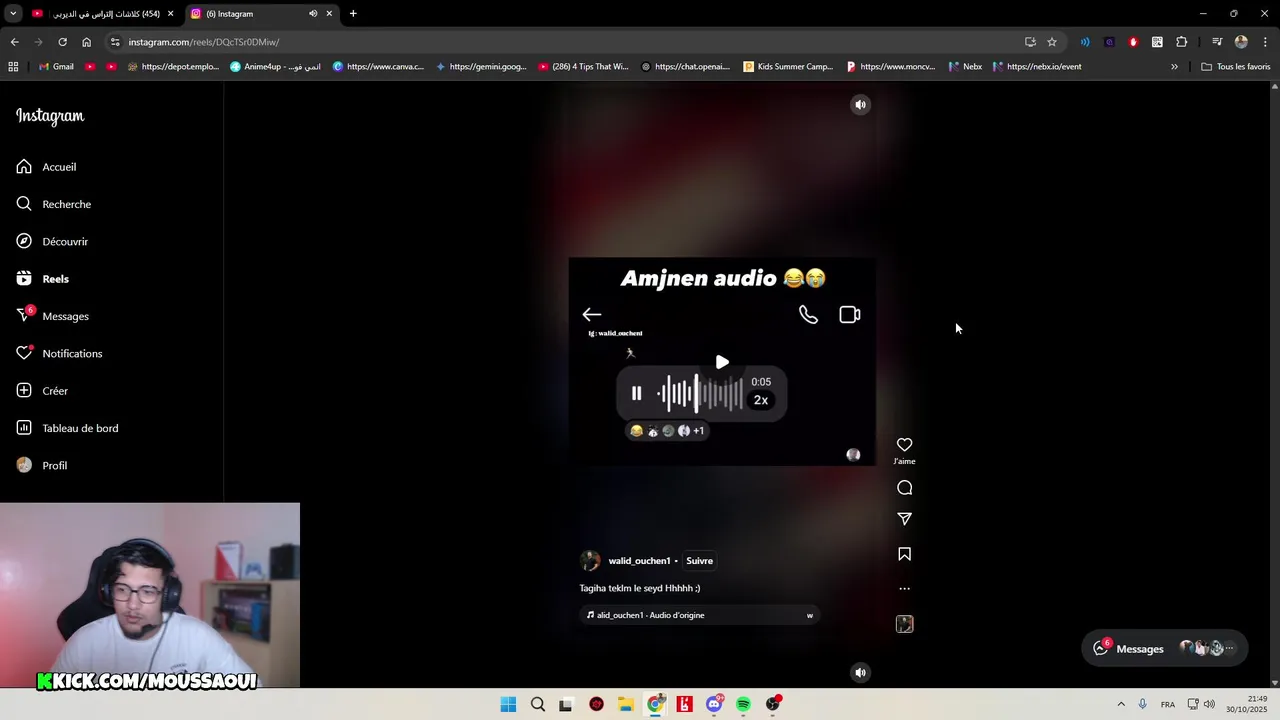Mute the Instagram tab audio icon
1280x720 pixels.
click(x=313, y=14)
